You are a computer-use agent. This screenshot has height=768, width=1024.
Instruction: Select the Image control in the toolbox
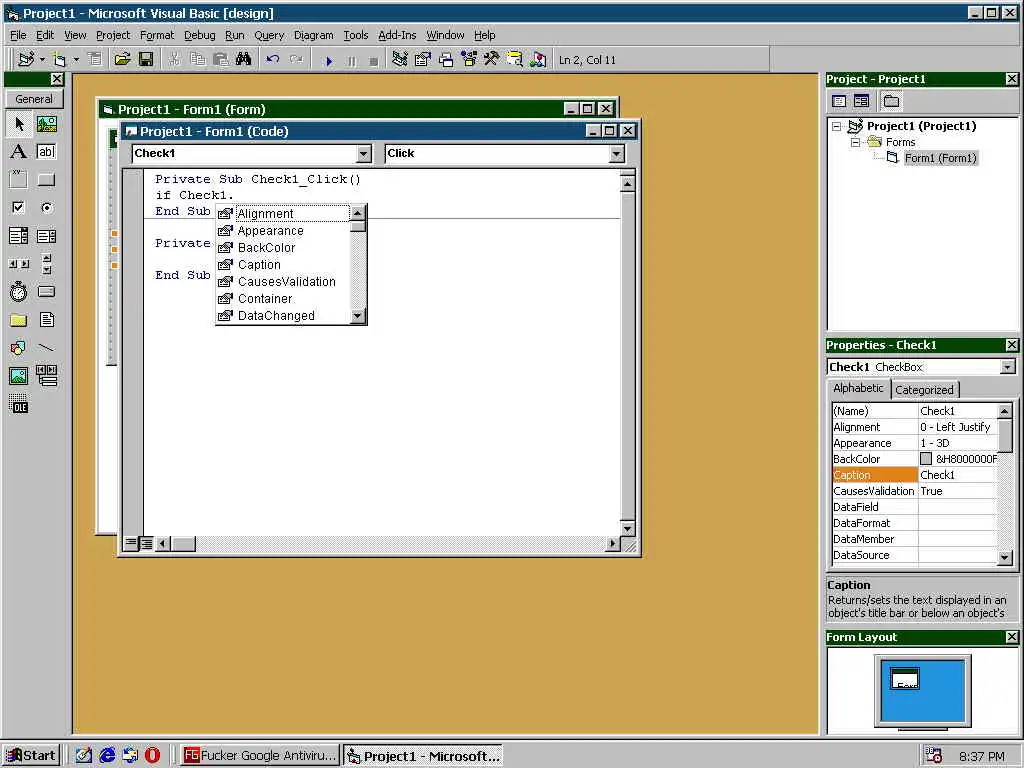(x=19, y=376)
